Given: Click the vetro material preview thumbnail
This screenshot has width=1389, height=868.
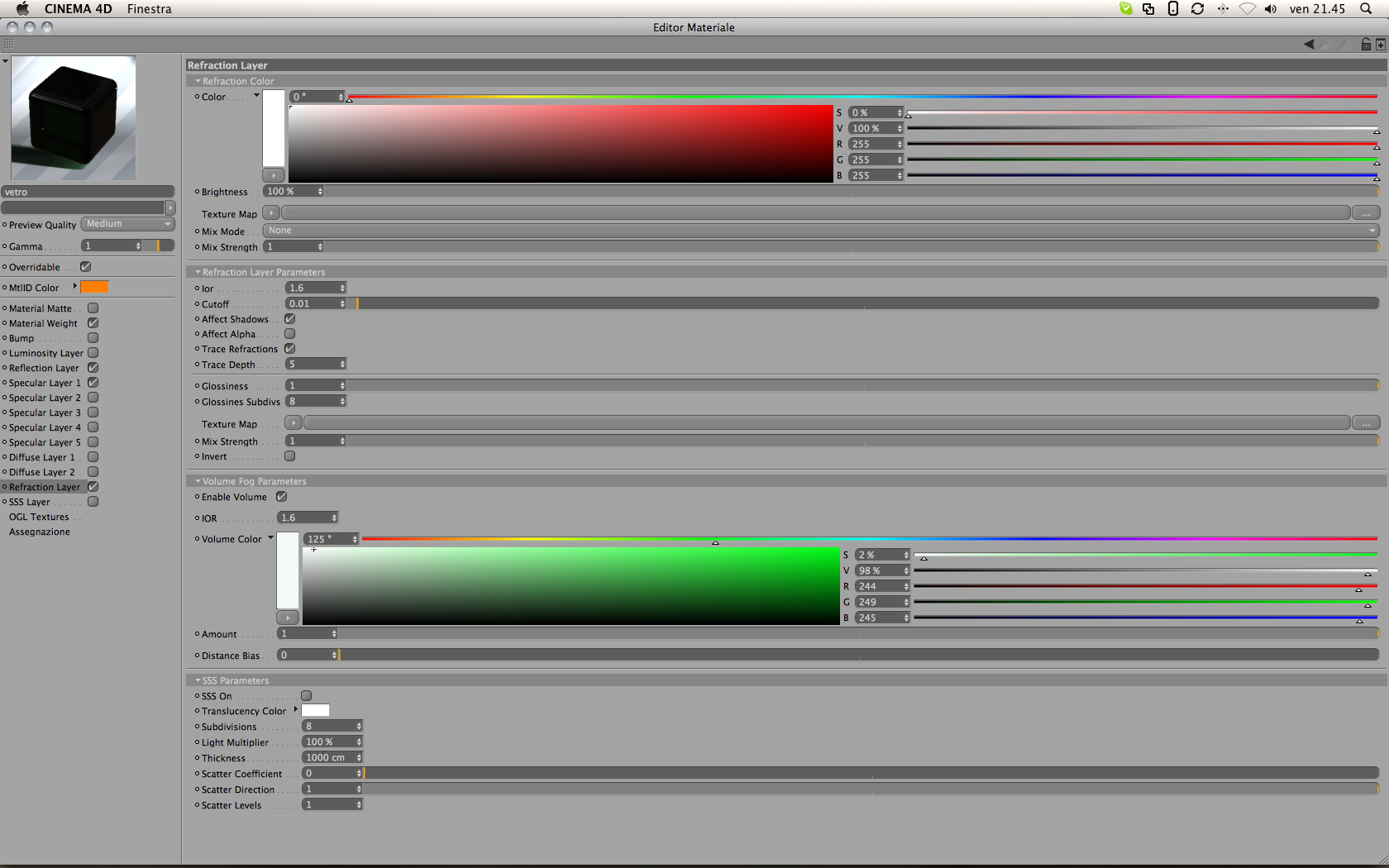Looking at the screenshot, I should [74, 118].
